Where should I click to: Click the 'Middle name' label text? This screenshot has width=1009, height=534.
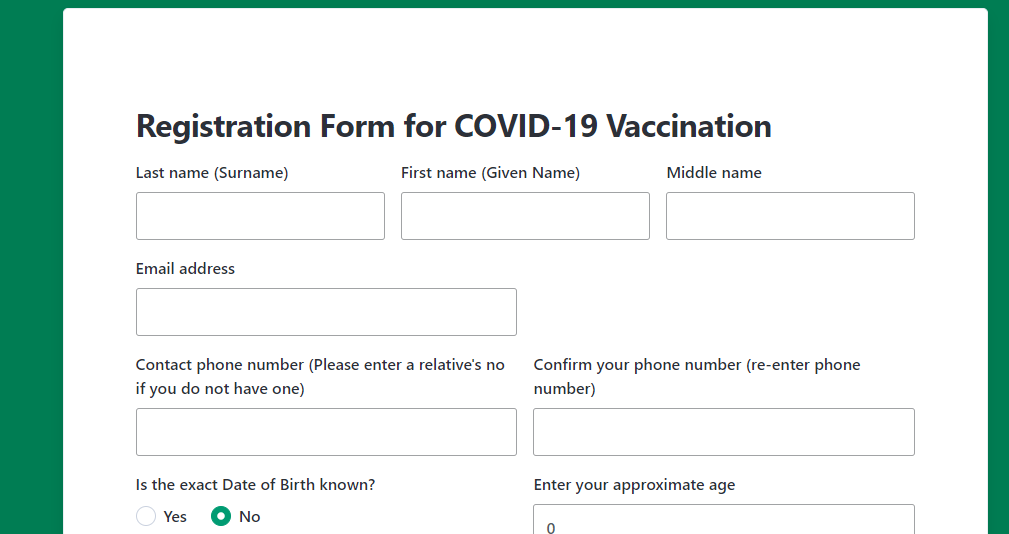[714, 173]
